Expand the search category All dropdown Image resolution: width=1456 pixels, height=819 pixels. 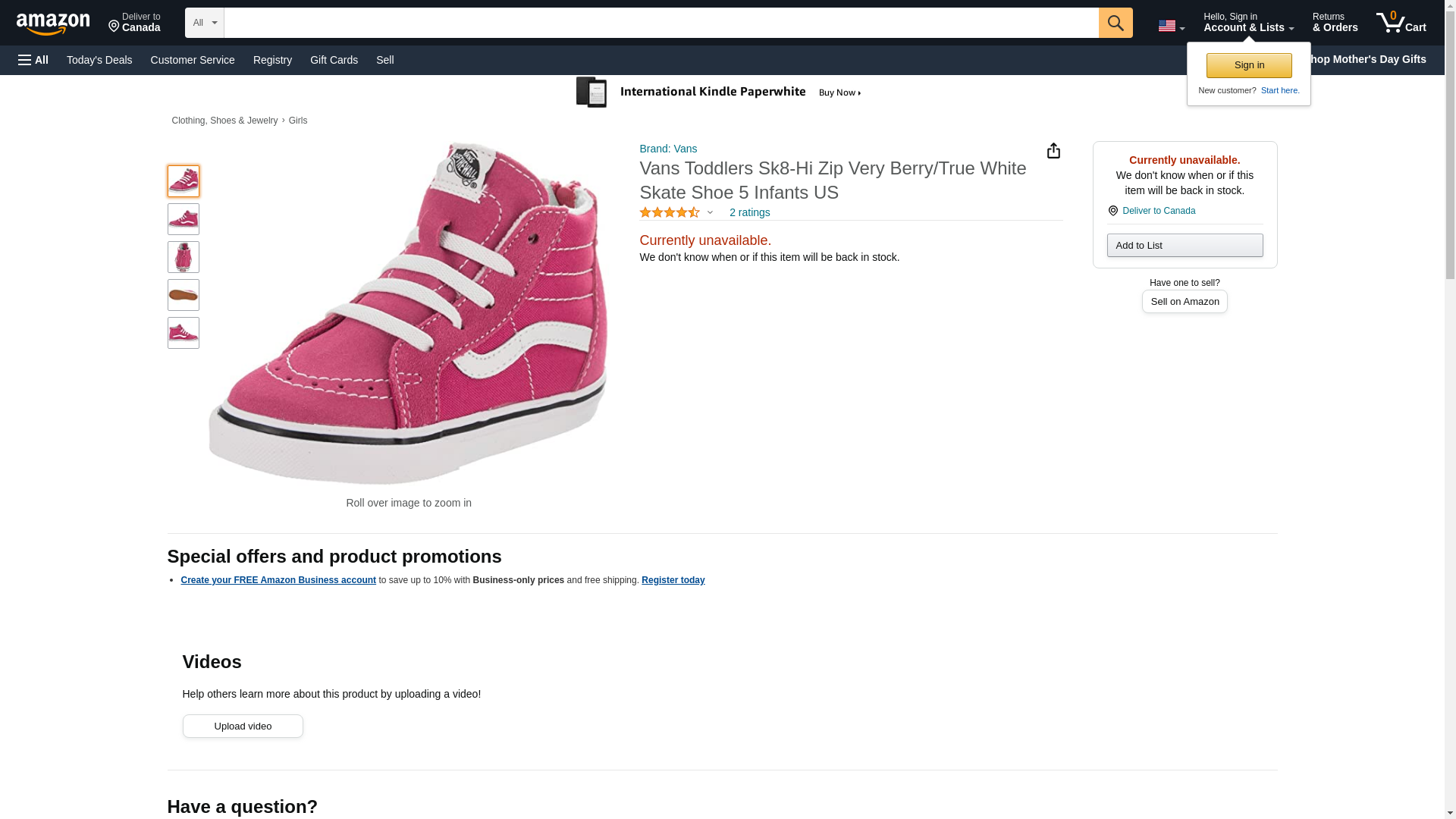(x=204, y=23)
